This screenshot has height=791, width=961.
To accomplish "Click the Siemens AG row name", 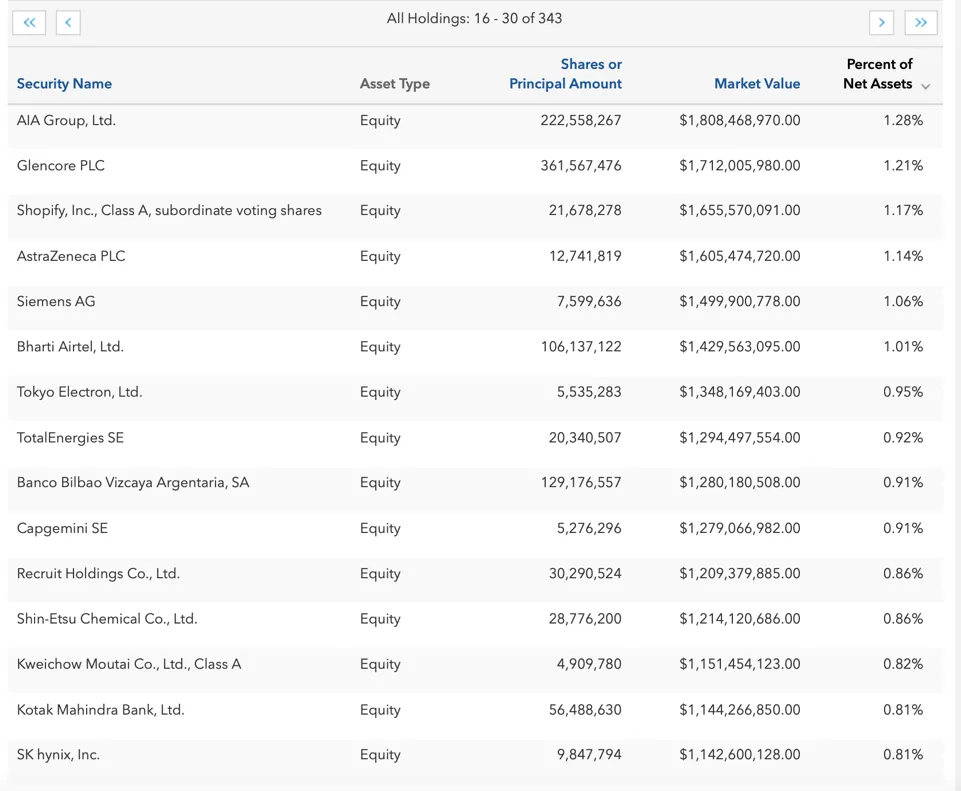I will tap(56, 301).
